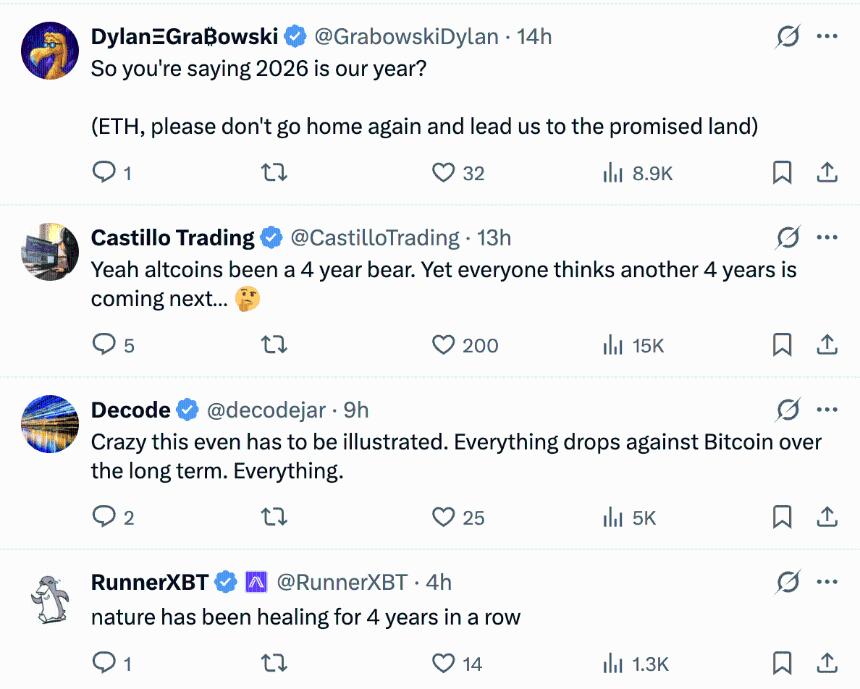Open @decodejar profile handle link
860x689 pixels.
(x=269, y=410)
